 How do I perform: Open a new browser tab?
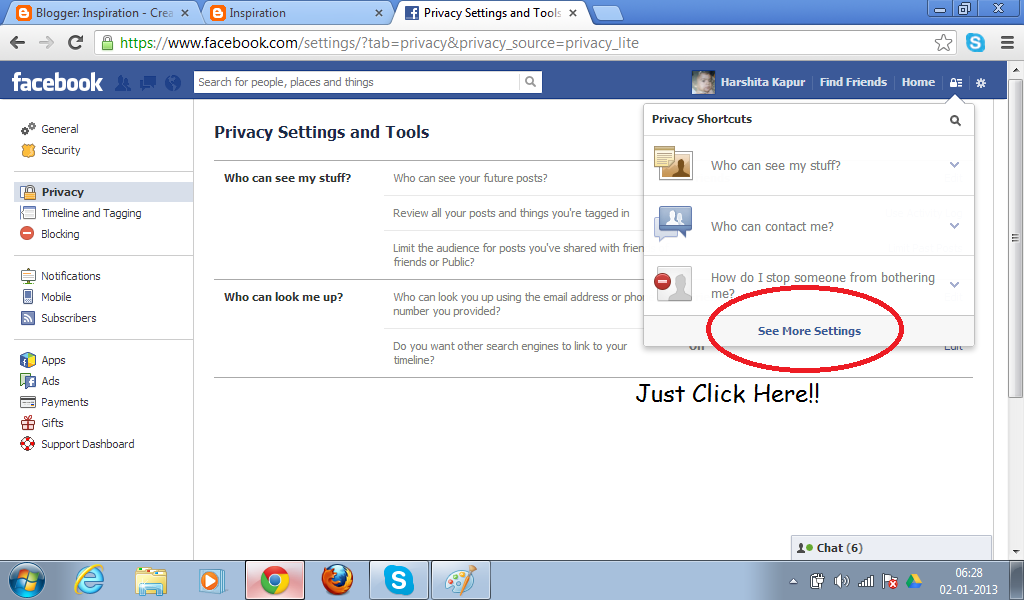coord(607,13)
